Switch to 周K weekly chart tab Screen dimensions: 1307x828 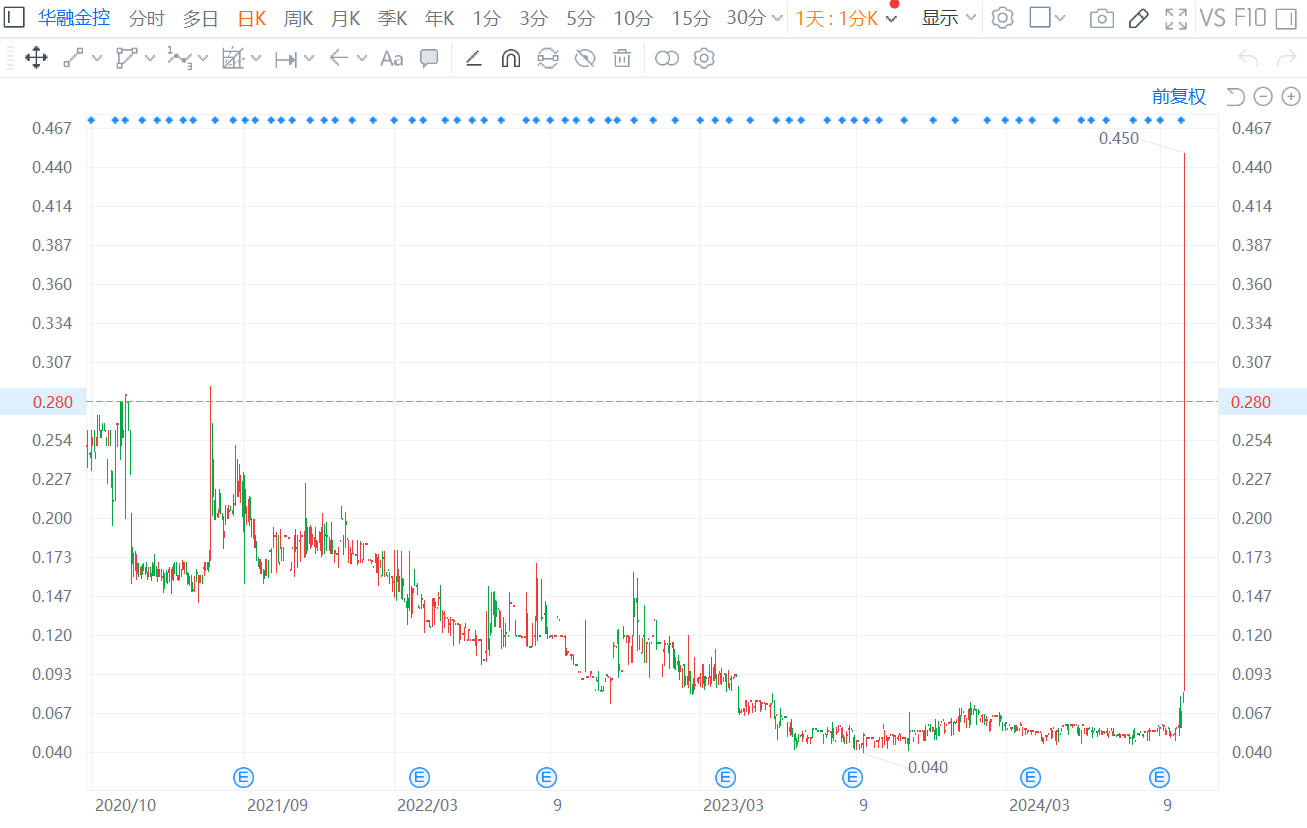point(299,18)
